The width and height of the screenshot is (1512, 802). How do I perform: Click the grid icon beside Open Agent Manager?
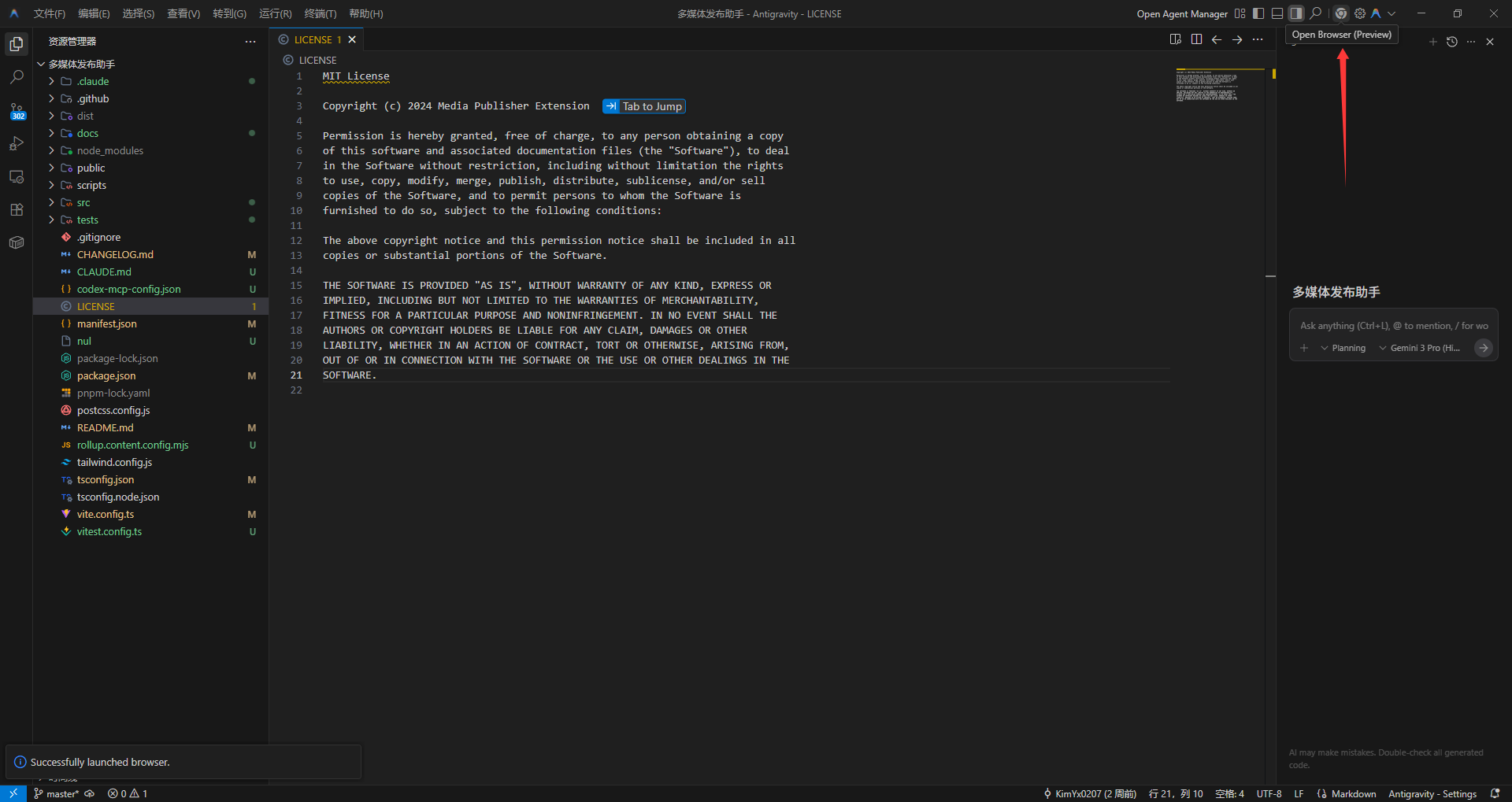[1240, 13]
